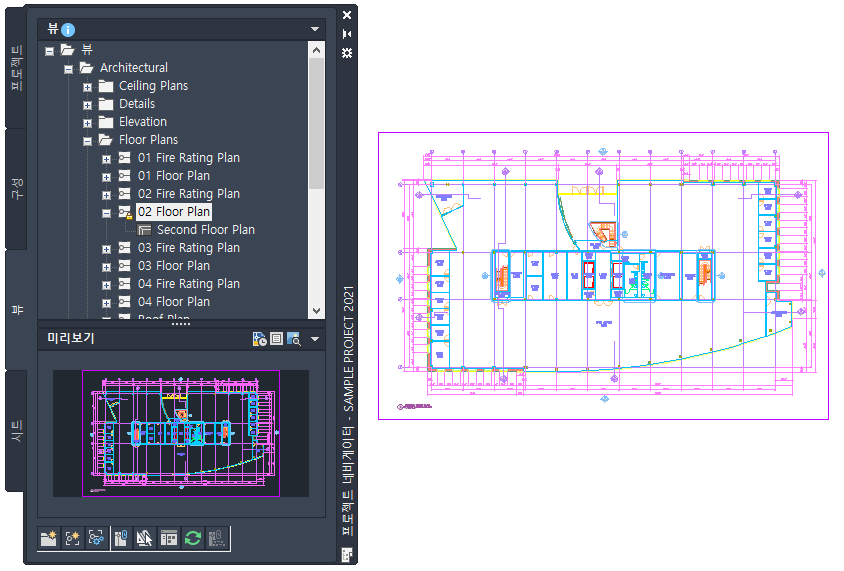Select 04 Fire Rating Plan in the tree
This screenshot has width=844, height=571.
pyautogui.click(x=188, y=284)
